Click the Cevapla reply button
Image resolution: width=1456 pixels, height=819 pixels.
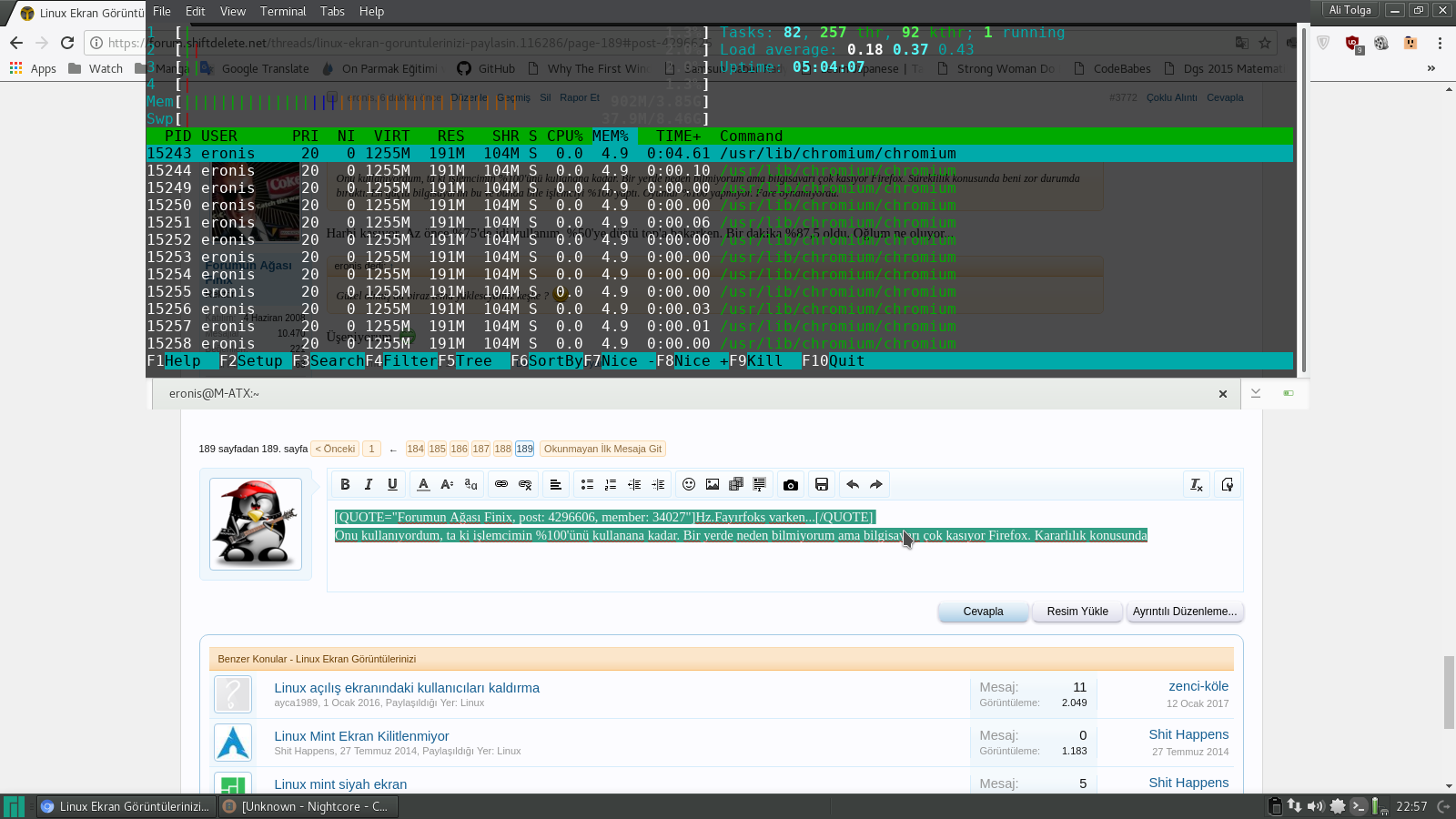983,612
